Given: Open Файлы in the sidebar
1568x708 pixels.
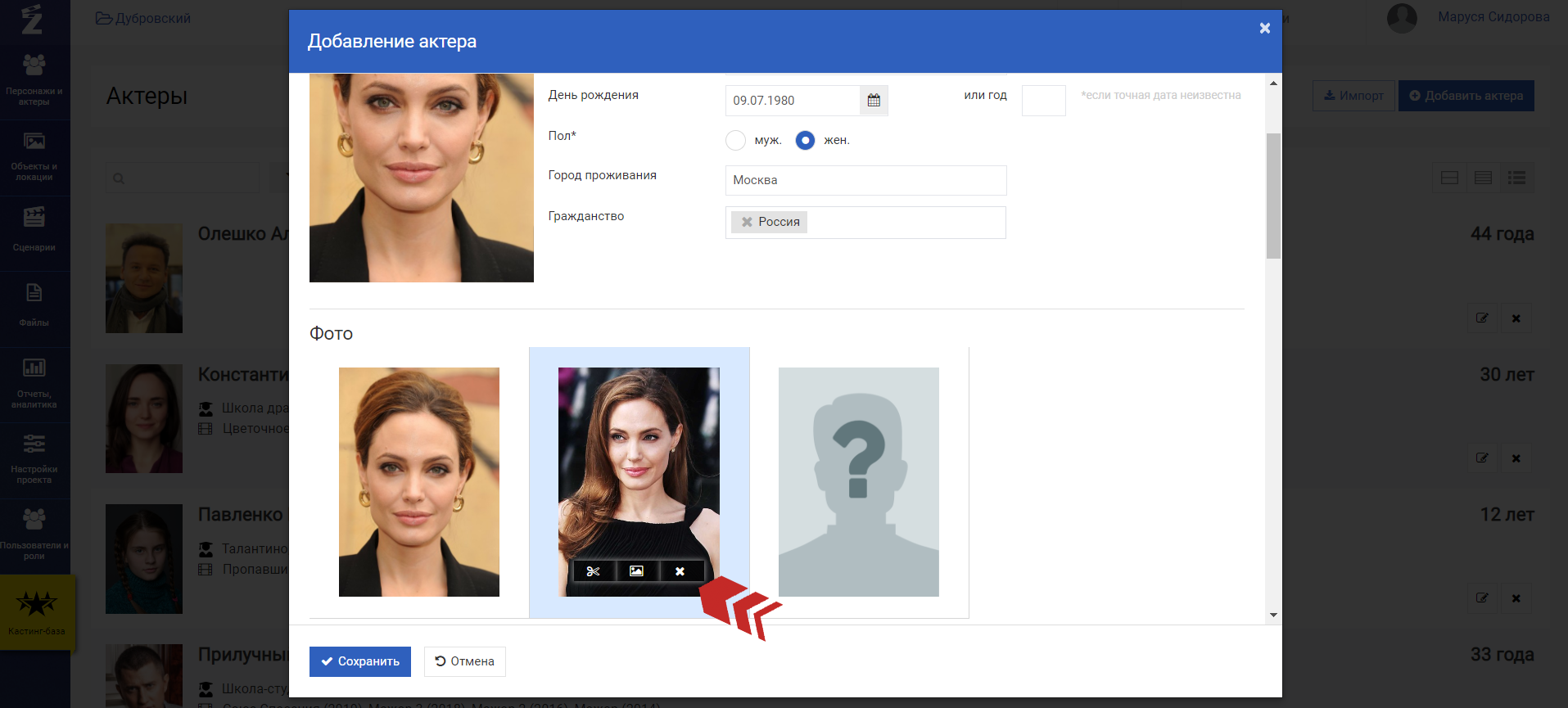Looking at the screenshot, I should pyautogui.click(x=34, y=306).
